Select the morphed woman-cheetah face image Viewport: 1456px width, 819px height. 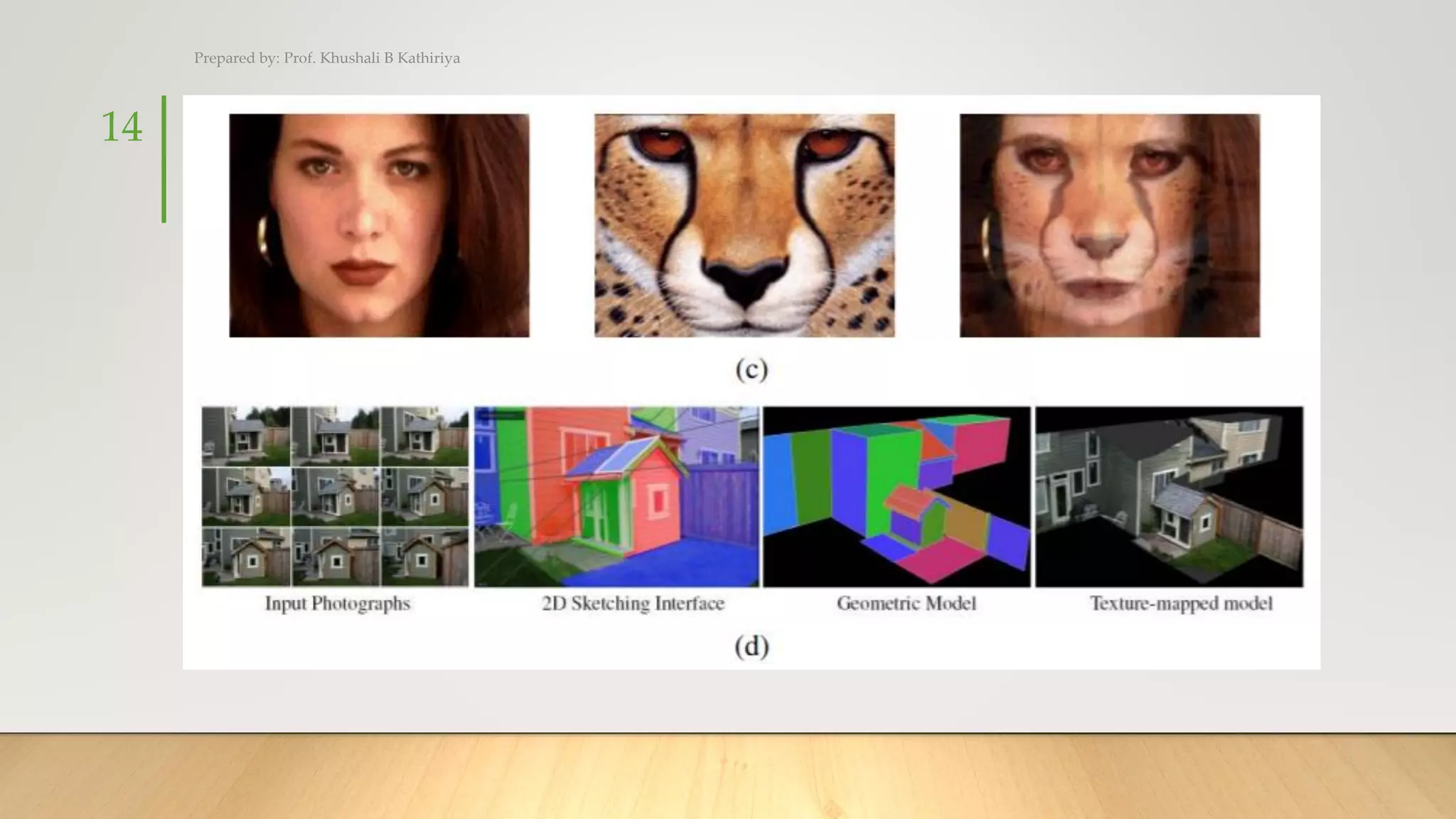1110,225
